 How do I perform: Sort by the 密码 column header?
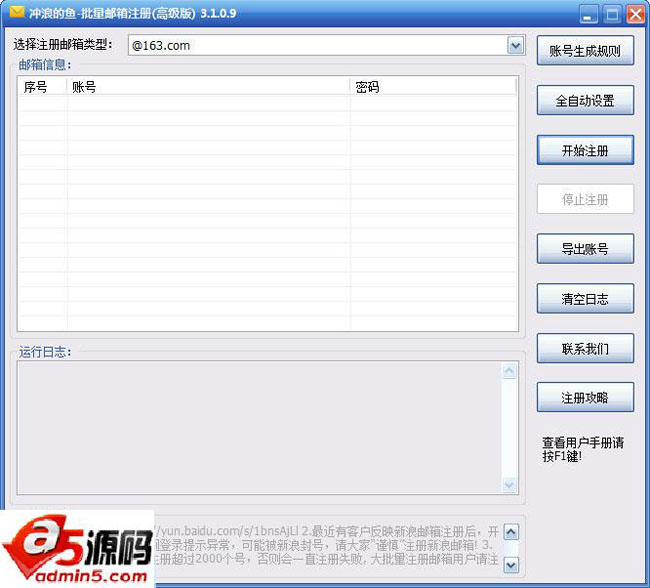point(433,87)
